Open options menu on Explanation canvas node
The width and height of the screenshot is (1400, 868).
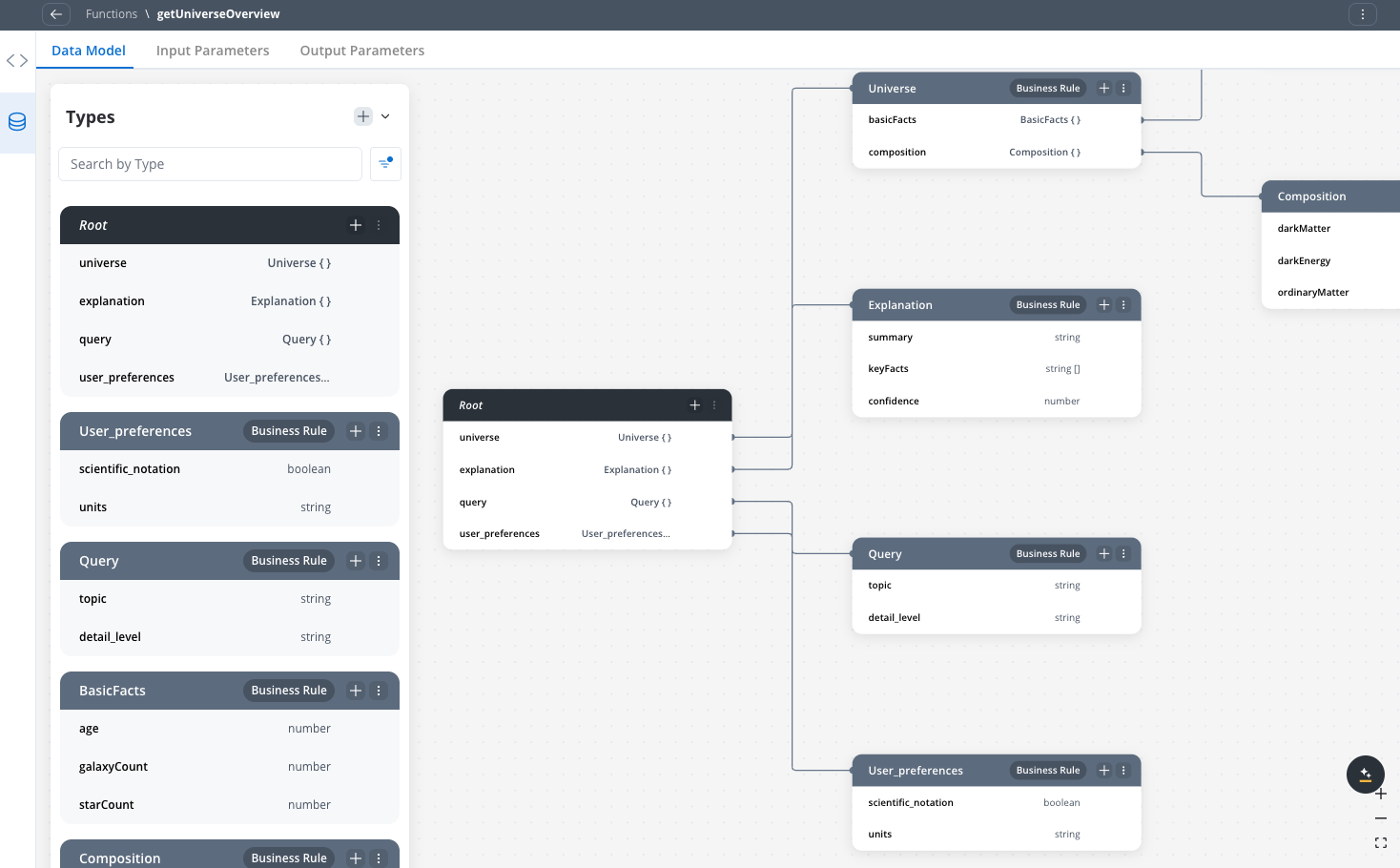[1123, 305]
